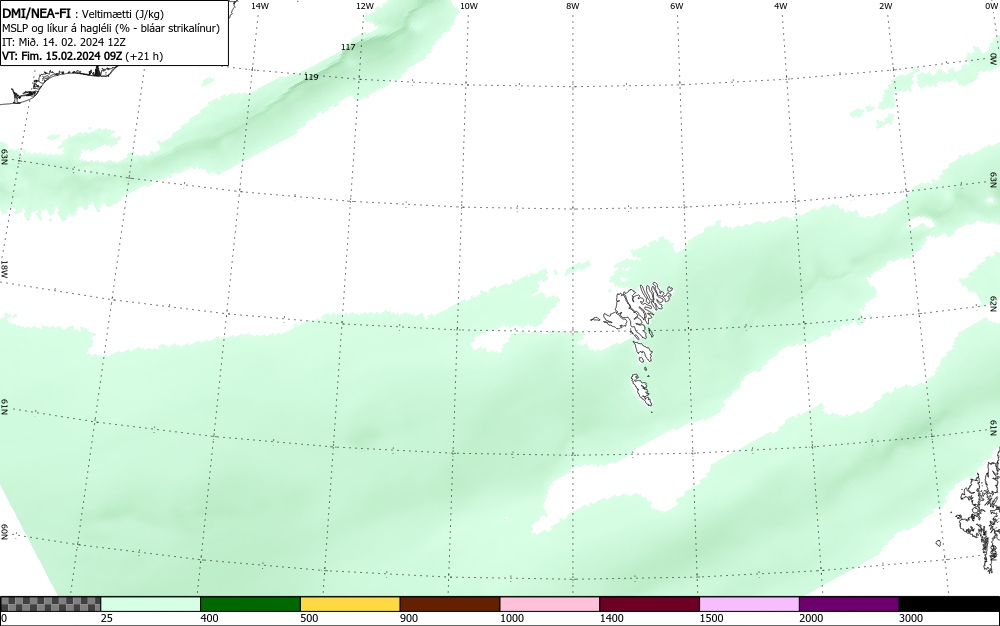Click the legend value 1400
The image size is (1000, 626).
tap(612, 618)
